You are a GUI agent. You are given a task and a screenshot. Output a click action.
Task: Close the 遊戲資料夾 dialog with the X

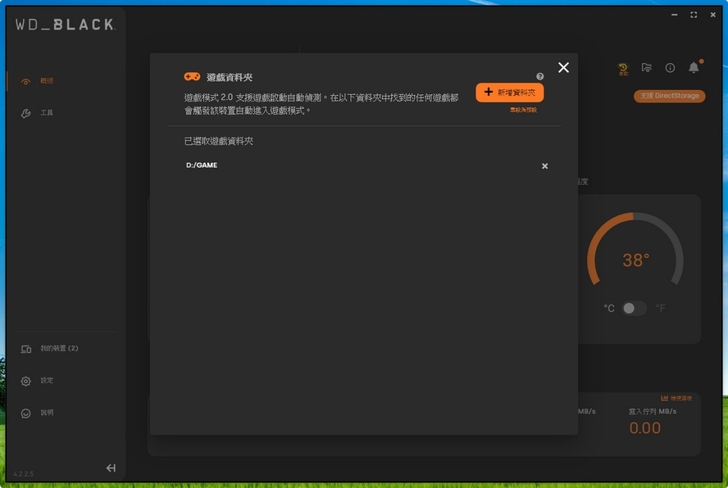tap(563, 68)
